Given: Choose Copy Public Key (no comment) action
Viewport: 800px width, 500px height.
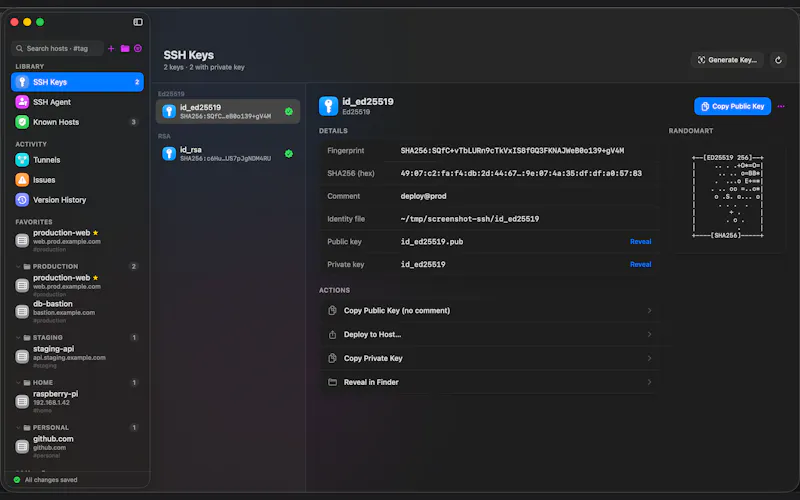Looking at the screenshot, I should [490, 311].
